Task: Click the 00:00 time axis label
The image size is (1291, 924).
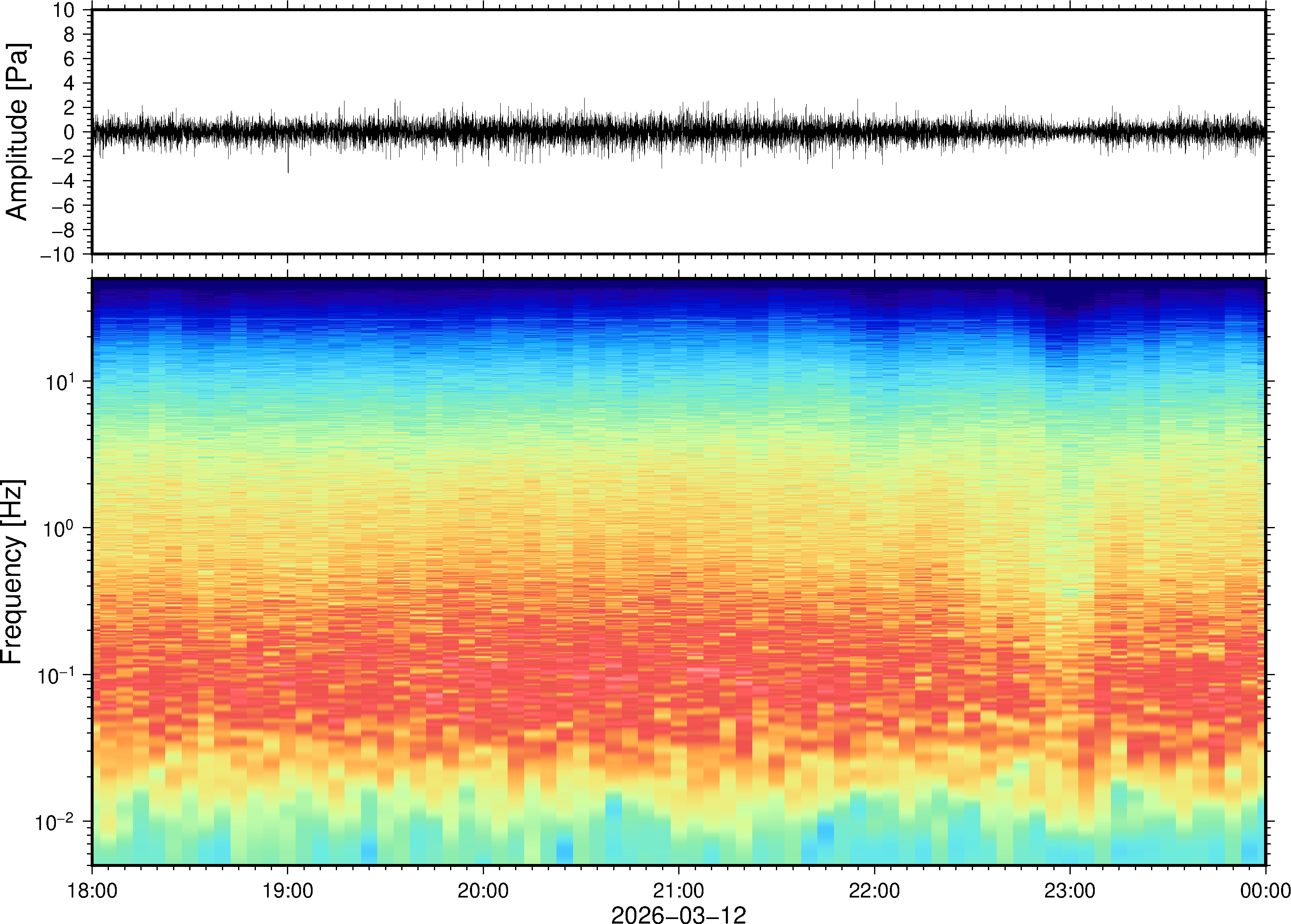Action: coord(1265,890)
